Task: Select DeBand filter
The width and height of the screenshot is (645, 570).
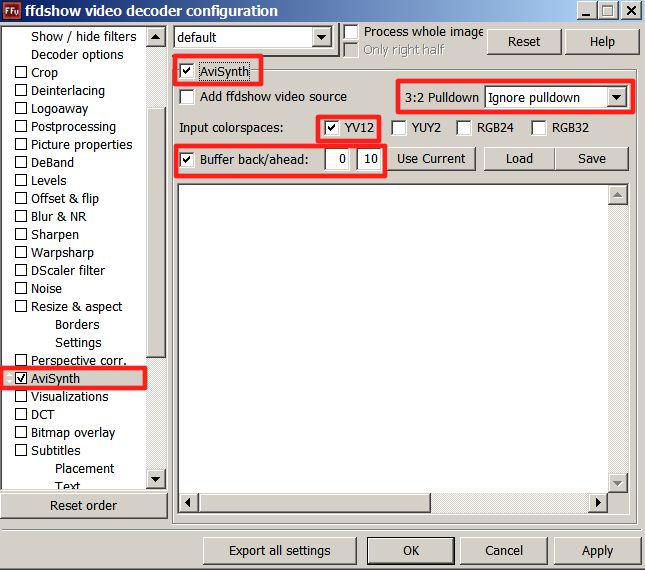Action: 52,162
